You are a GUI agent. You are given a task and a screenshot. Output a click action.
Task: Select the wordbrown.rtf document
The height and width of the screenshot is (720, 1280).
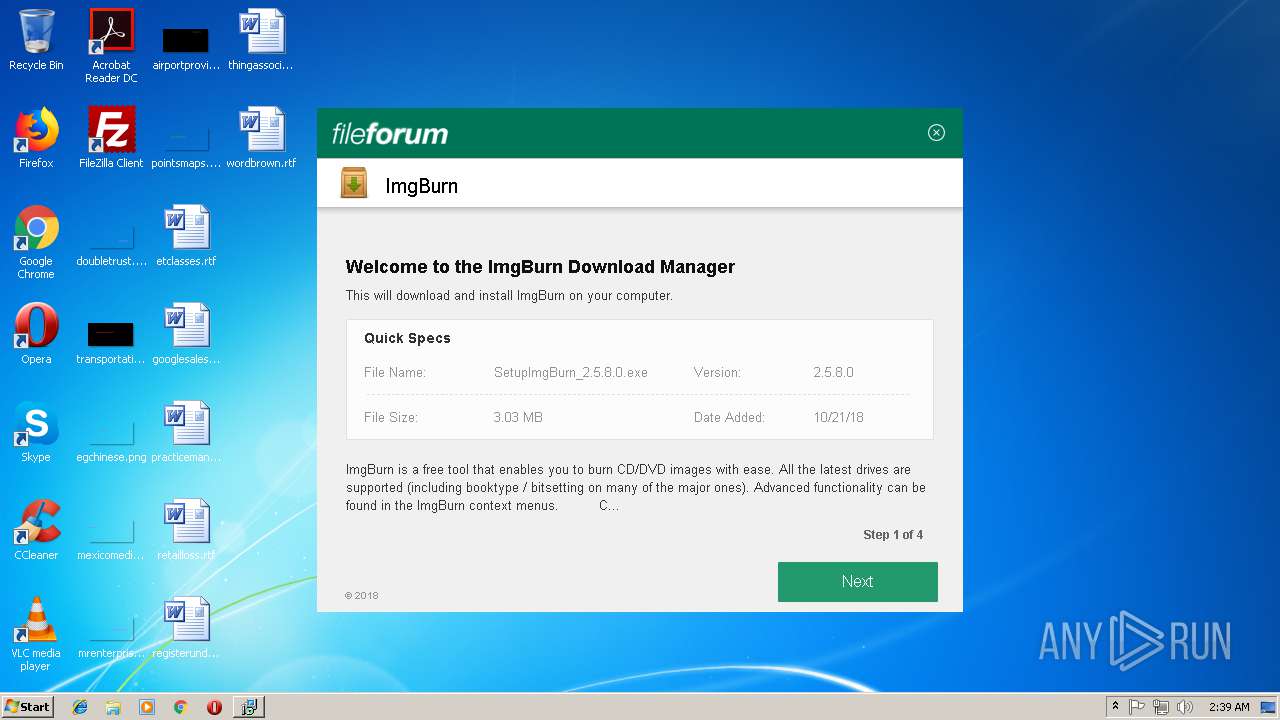(261, 138)
